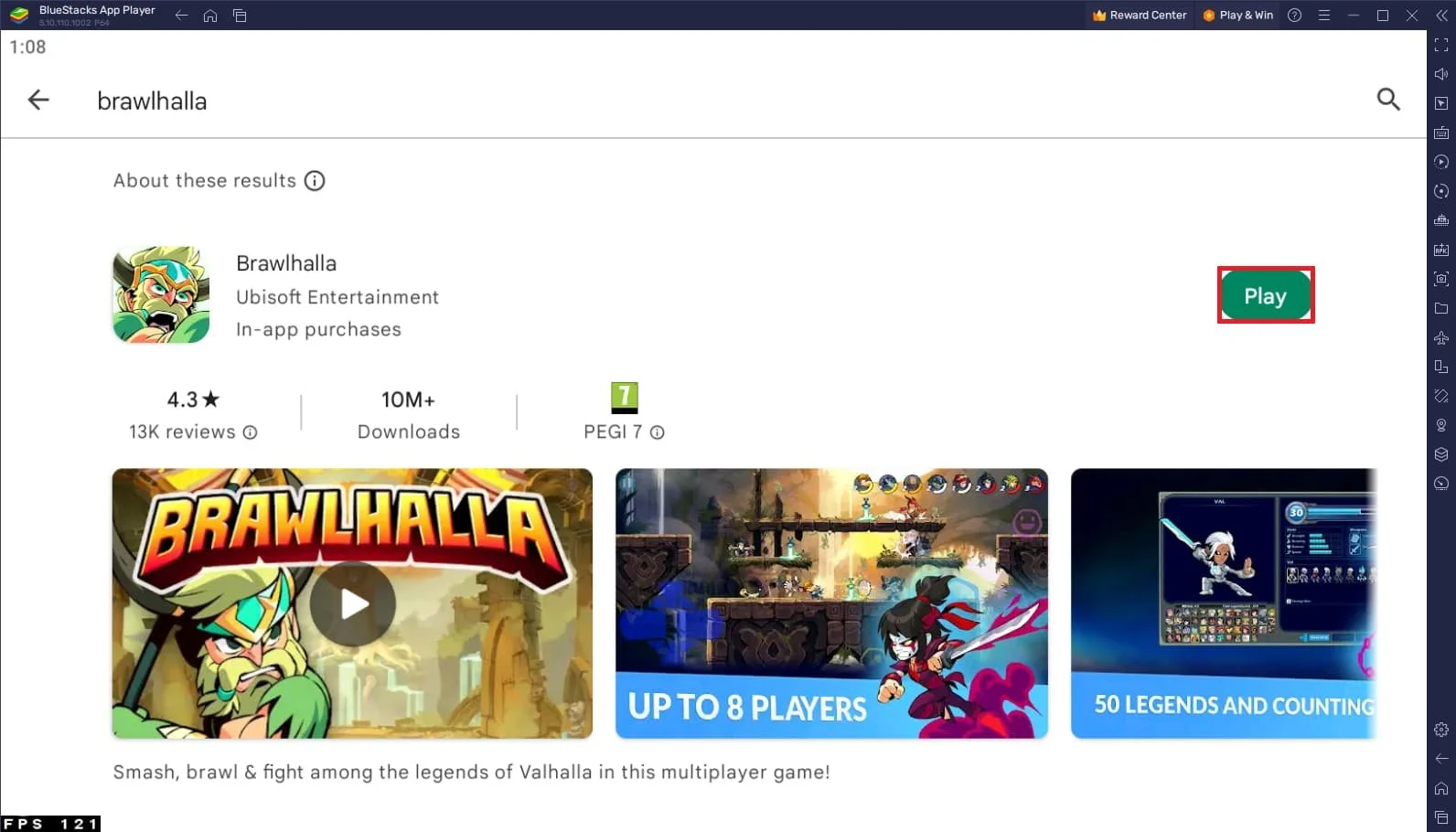
Task: Open the Brawlhalla app icon
Action: click(x=161, y=294)
